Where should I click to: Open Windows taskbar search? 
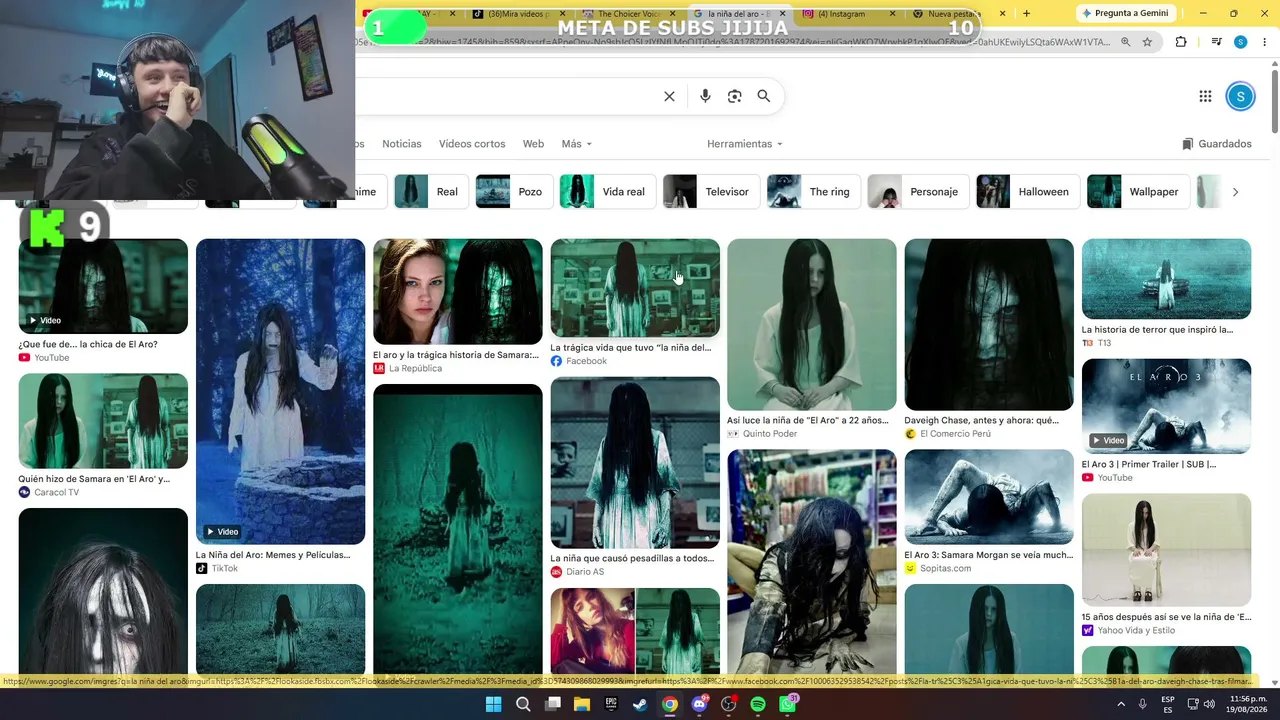523,704
